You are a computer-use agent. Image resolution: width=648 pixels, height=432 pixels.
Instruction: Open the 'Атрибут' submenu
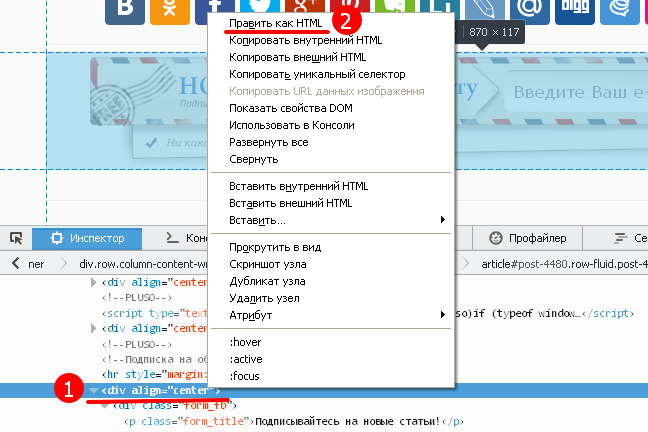point(331,315)
